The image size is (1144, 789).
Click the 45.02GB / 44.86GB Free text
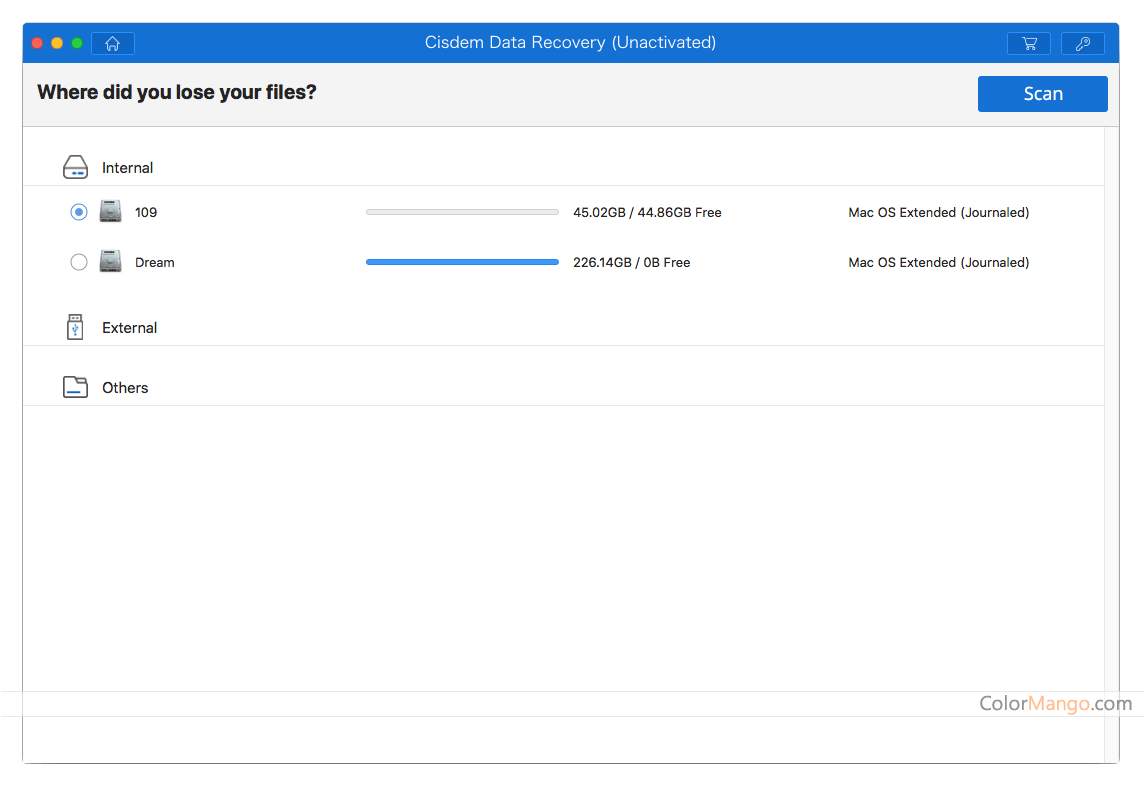coord(647,213)
